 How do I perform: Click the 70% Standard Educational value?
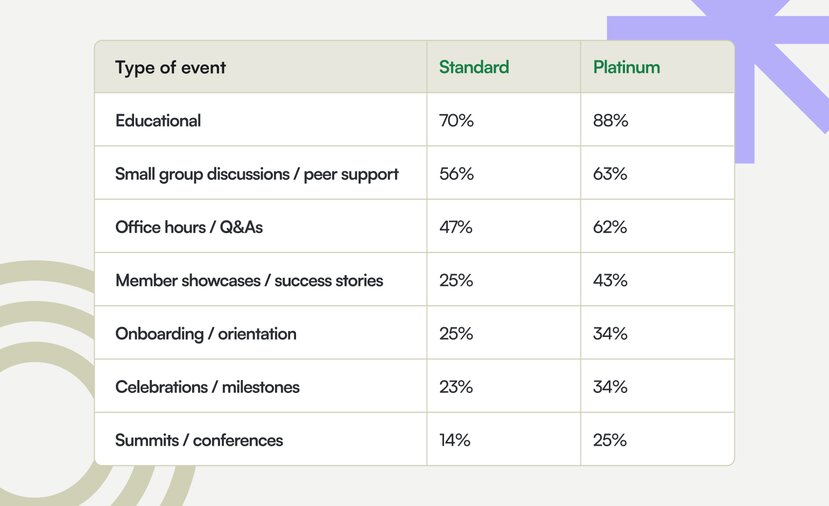pyautogui.click(x=456, y=121)
